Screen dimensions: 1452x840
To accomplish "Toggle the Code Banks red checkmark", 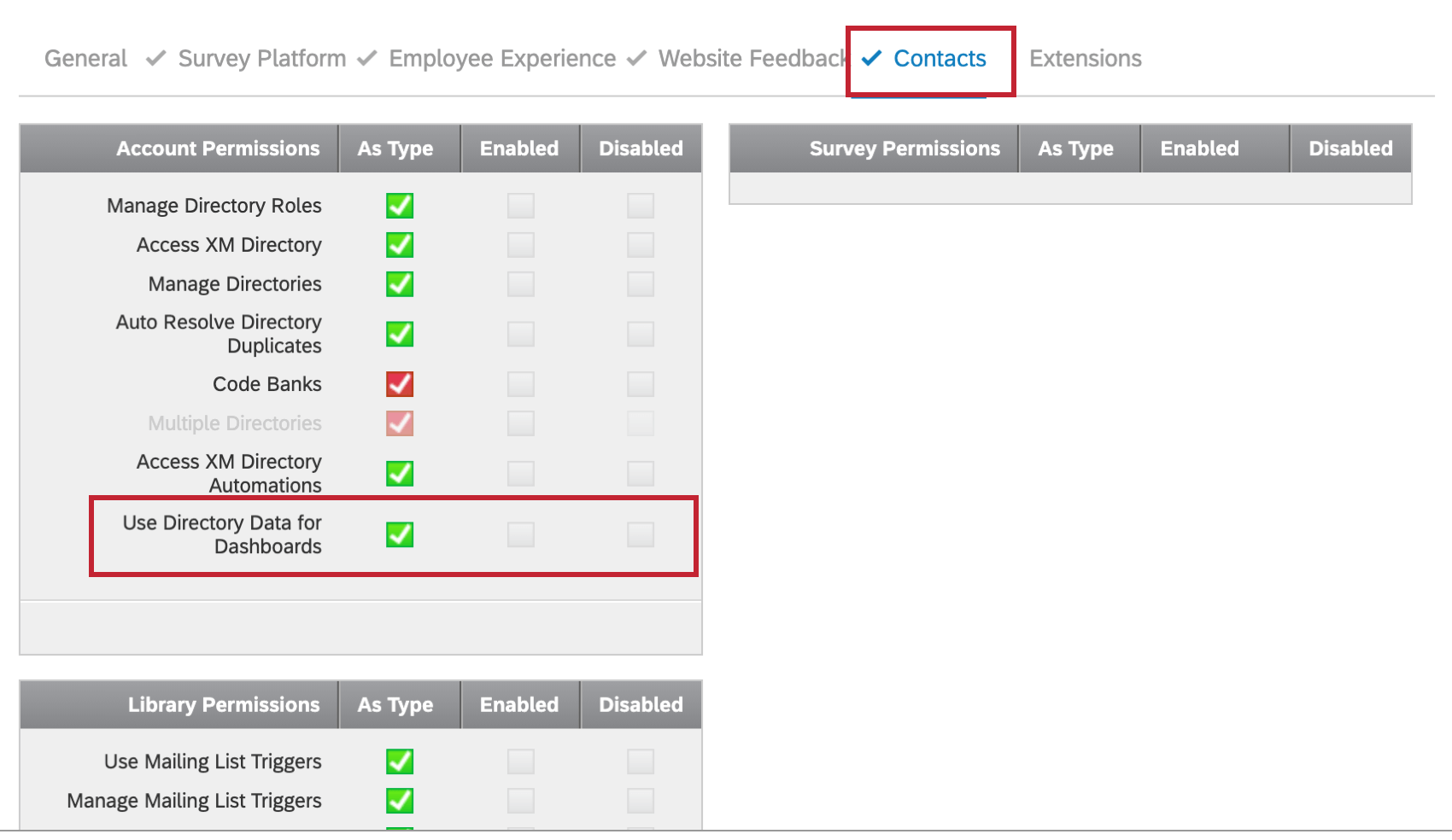I will click(399, 384).
